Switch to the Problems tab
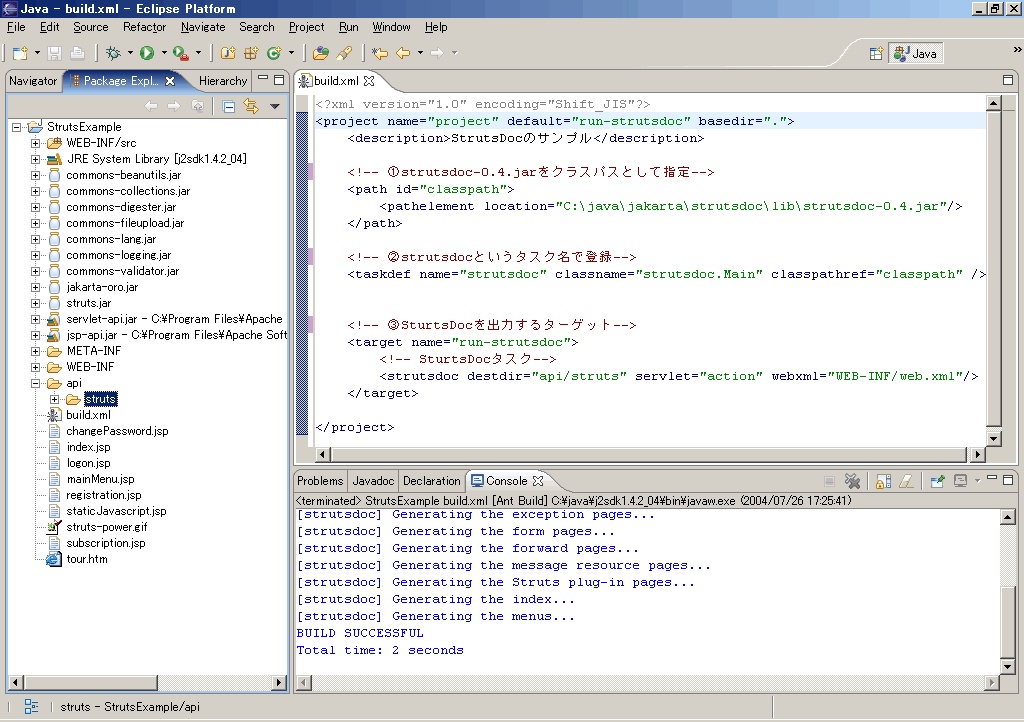Viewport: 1024px width, 722px height. 319,480
